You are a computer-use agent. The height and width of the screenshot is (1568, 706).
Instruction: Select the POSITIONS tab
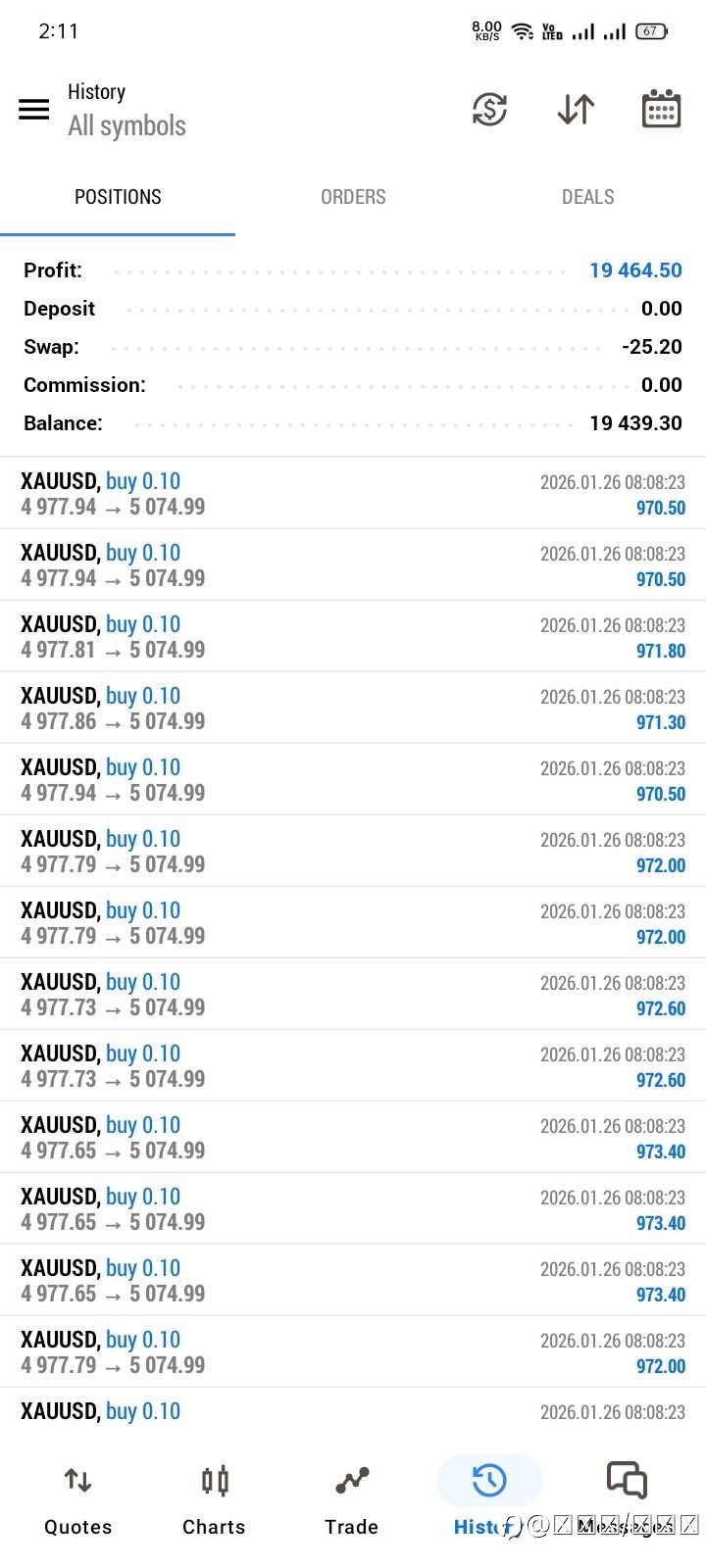pyautogui.click(x=118, y=197)
